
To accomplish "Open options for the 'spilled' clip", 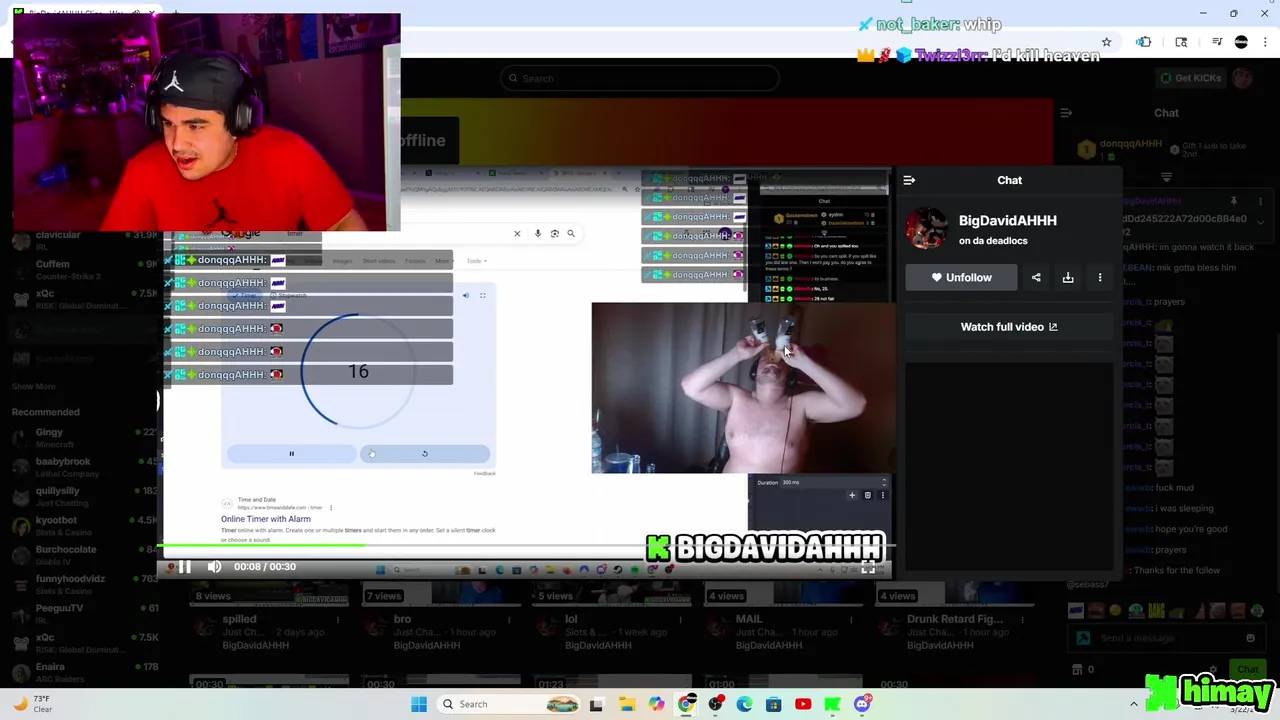I will click(x=337, y=620).
